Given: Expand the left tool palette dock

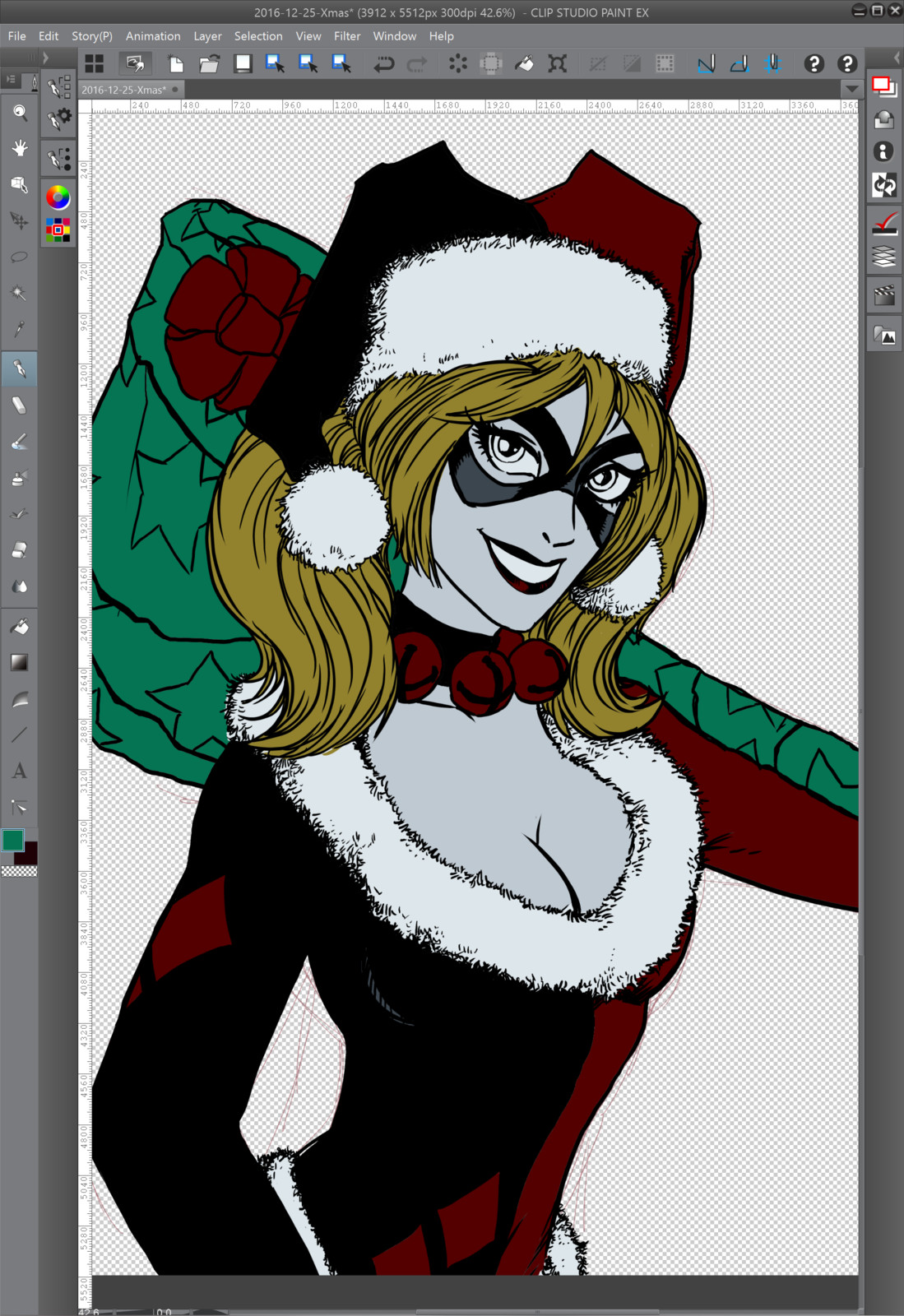Looking at the screenshot, I should tap(45, 58).
